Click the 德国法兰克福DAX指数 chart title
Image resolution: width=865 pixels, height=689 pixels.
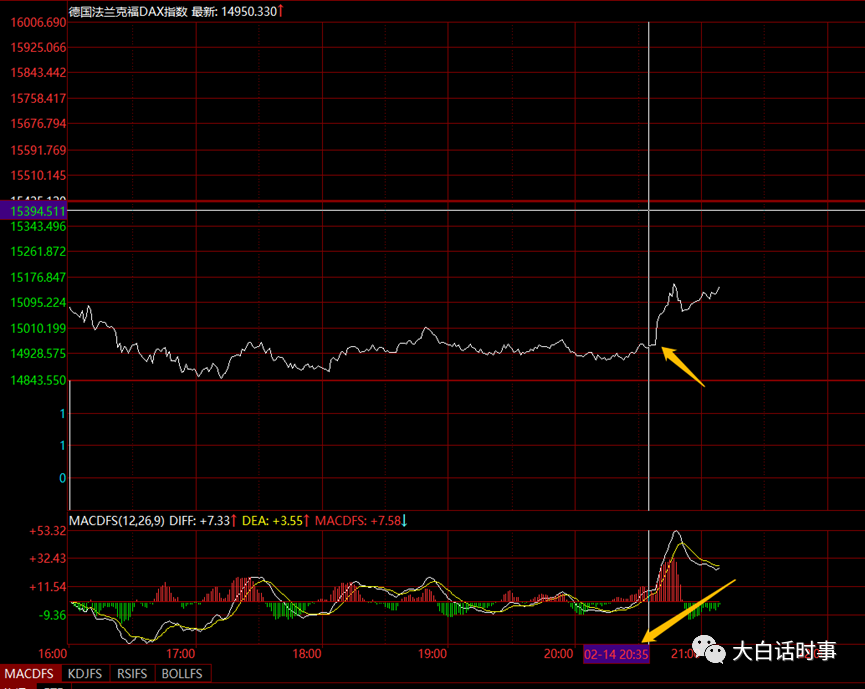point(129,12)
